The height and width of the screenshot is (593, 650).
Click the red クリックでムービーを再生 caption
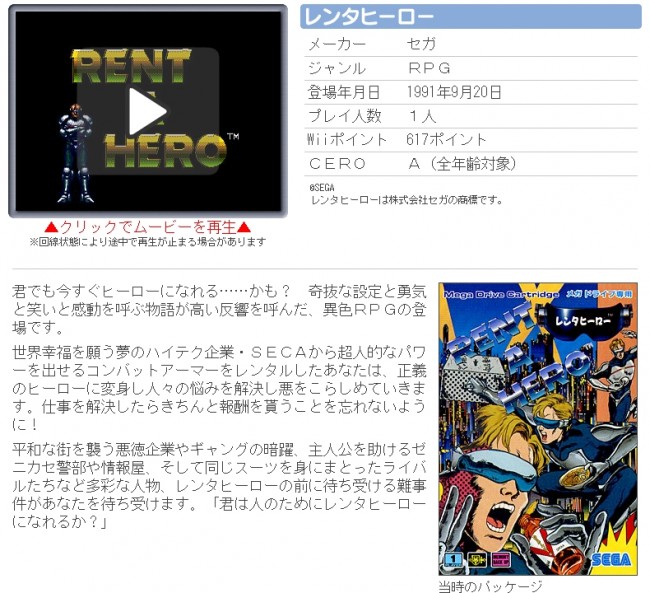(x=148, y=227)
